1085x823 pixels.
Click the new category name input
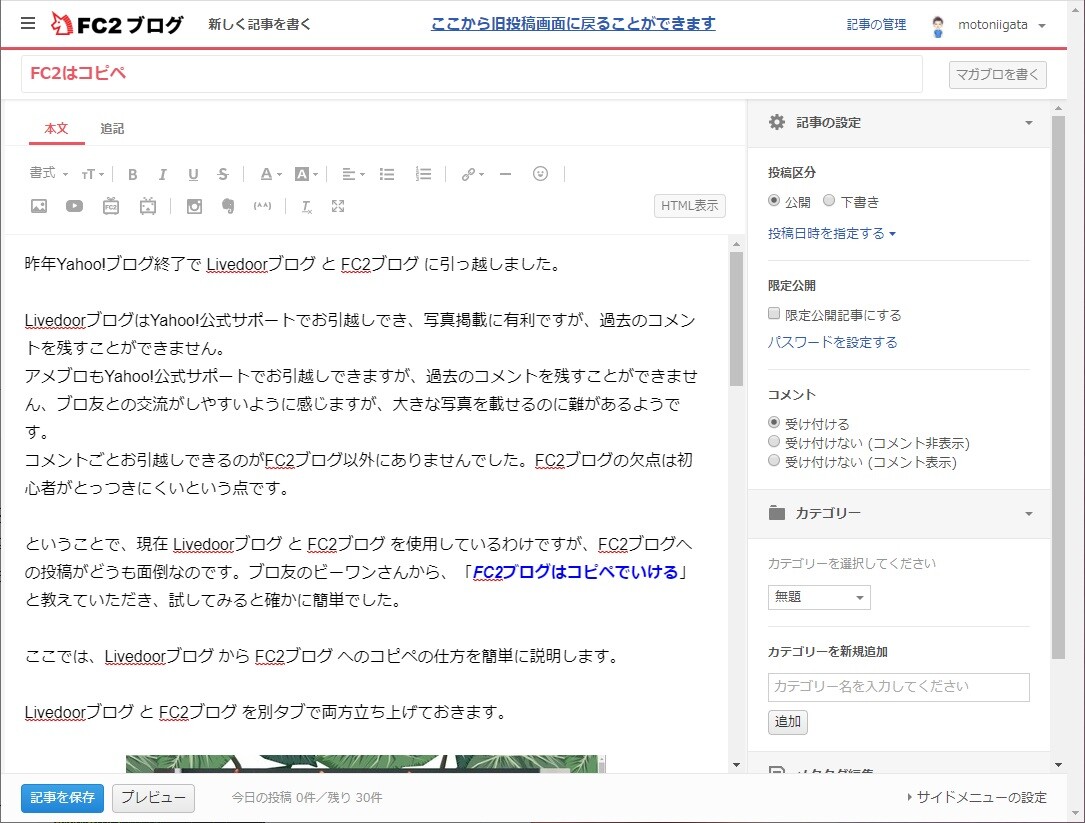[x=898, y=687]
